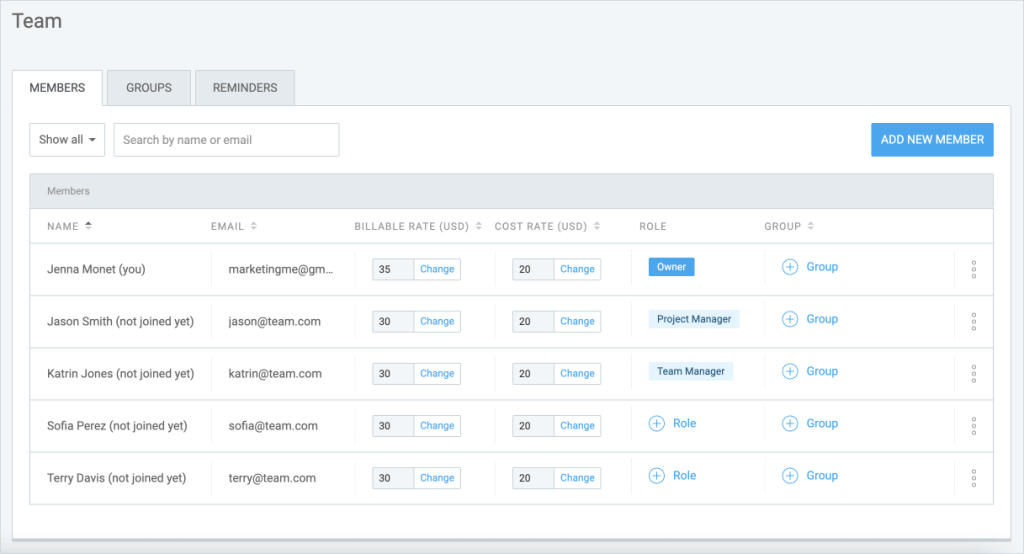Change billable rate for Katrin Jones
Screen dimensions: 1024x554
437,374
